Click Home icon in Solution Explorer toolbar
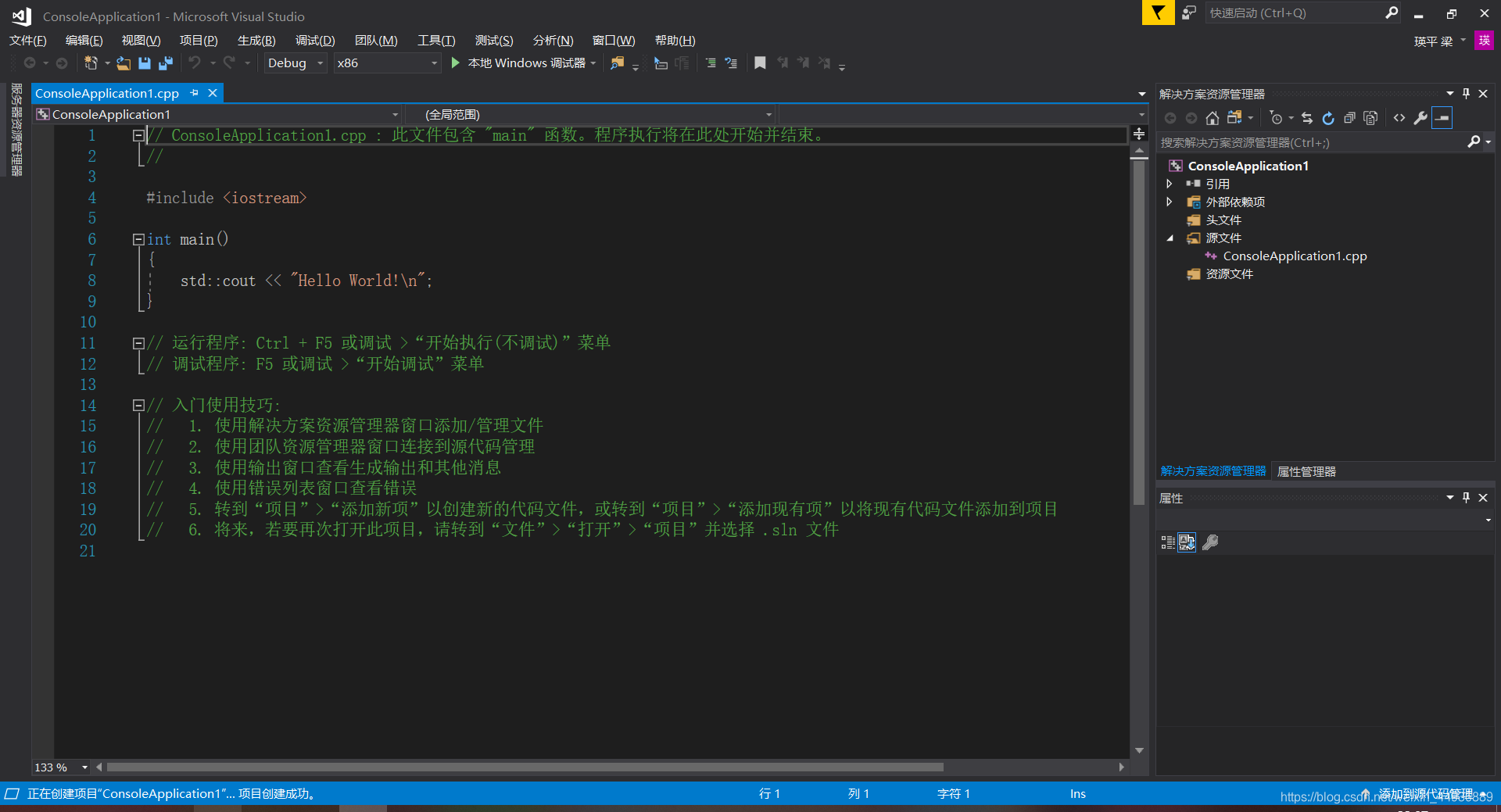The width and height of the screenshot is (1501, 812). tap(1213, 118)
